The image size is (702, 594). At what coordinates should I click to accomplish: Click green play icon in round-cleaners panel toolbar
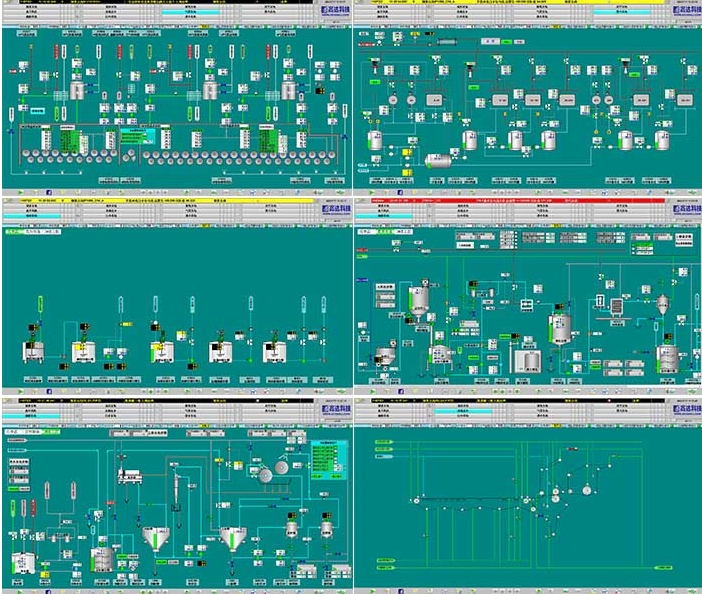21,192
